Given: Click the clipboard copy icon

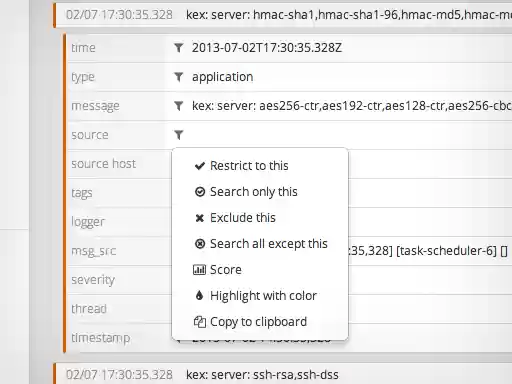Looking at the screenshot, I should click(x=200, y=322).
